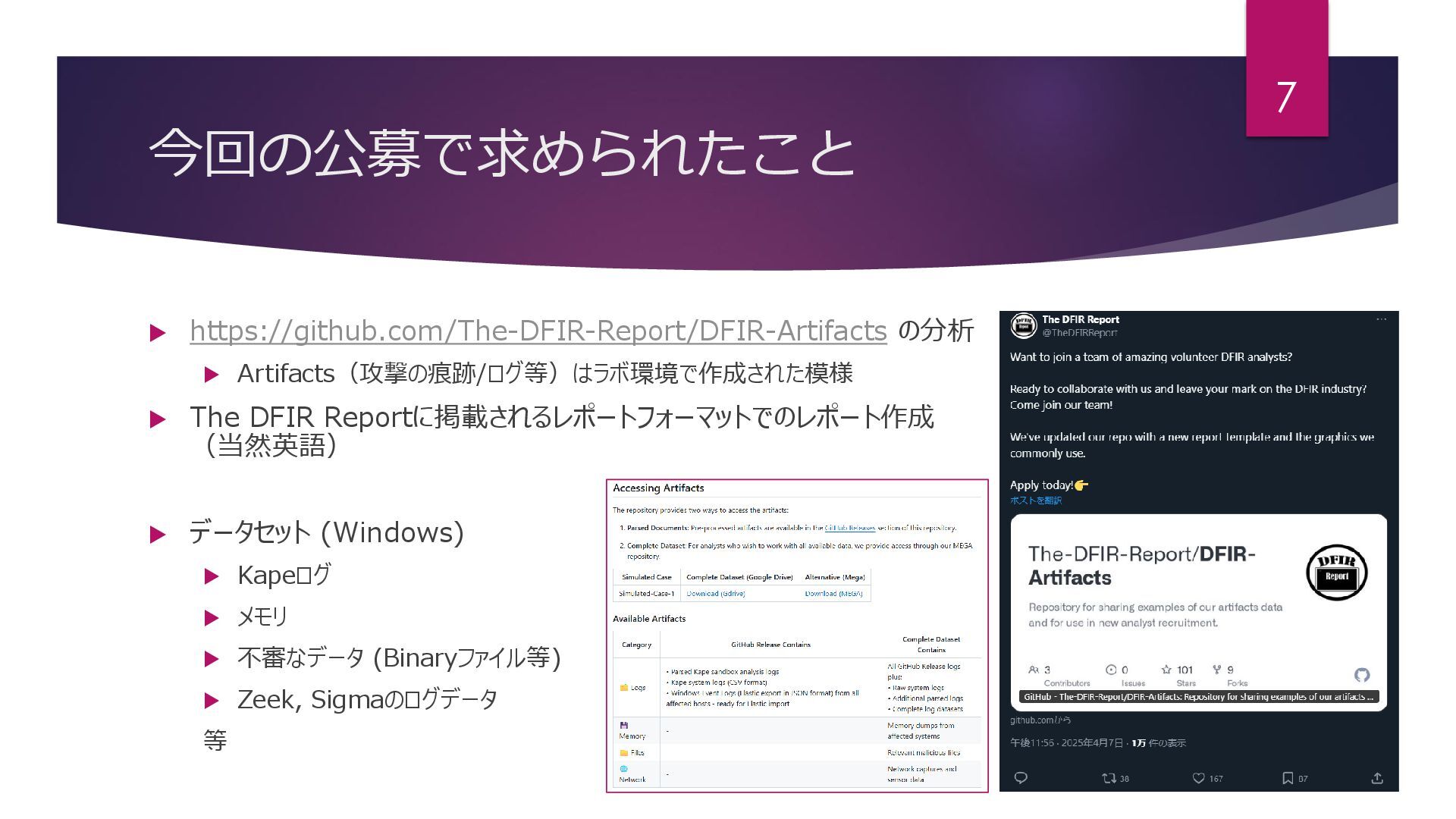Click the slide title '今回の公募で求められたこと'
The image size is (1456, 819).
click(502, 153)
